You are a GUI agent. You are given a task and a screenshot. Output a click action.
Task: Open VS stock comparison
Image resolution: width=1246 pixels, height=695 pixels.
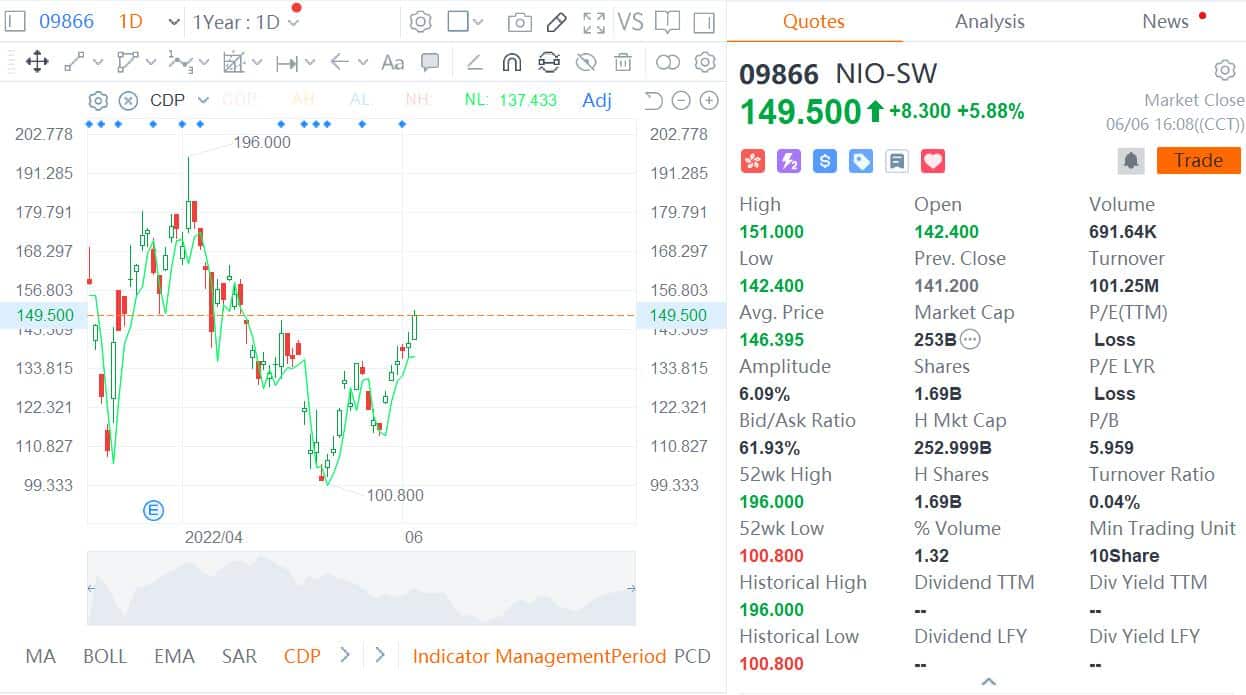(x=631, y=21)
